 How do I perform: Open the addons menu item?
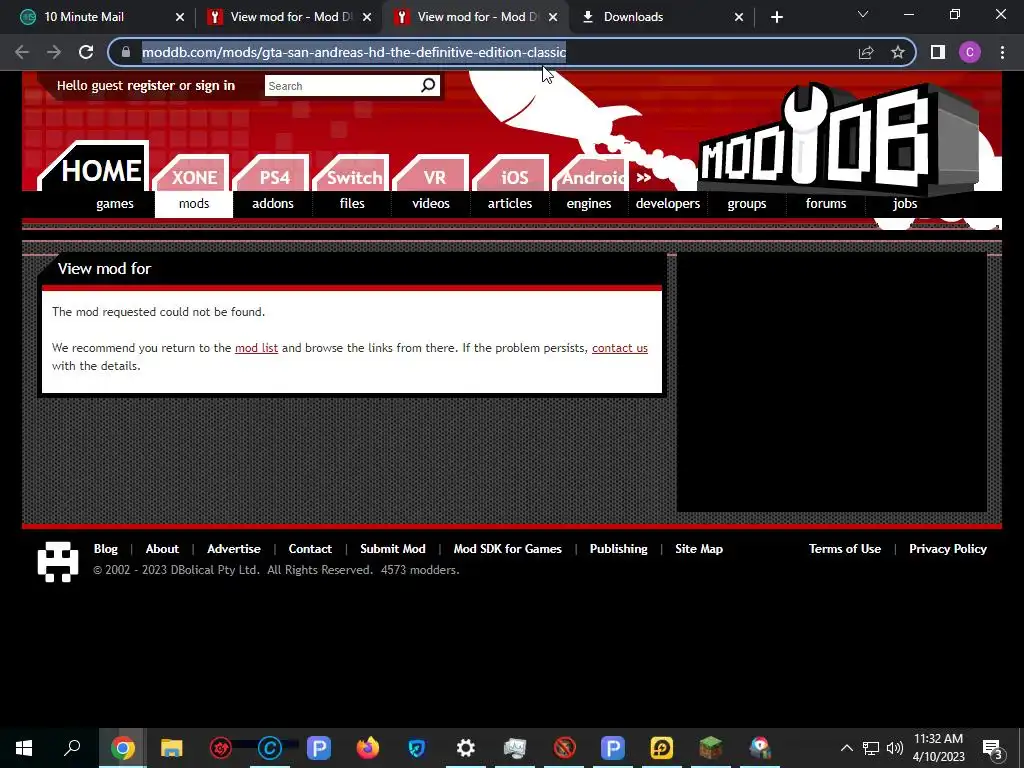click(x=273, y=204)
